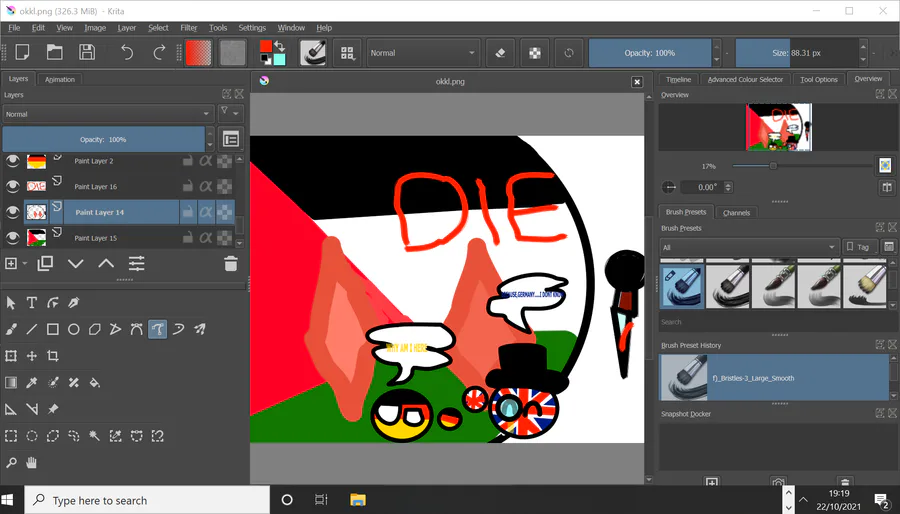
Task: Select the Zoom magnifier tool
Action: [x=11, y=462]
